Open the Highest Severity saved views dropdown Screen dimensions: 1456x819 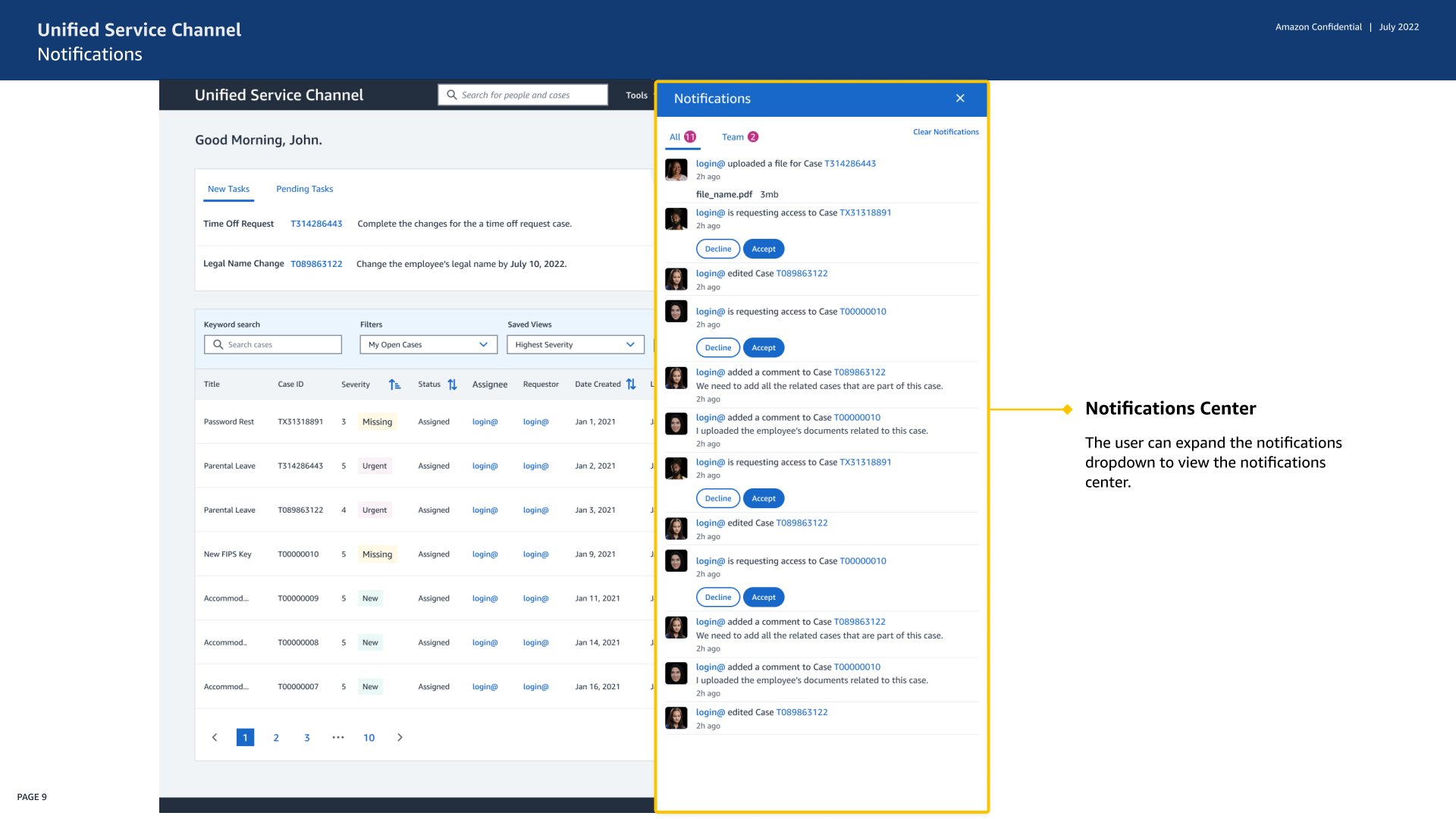(630, 344)
